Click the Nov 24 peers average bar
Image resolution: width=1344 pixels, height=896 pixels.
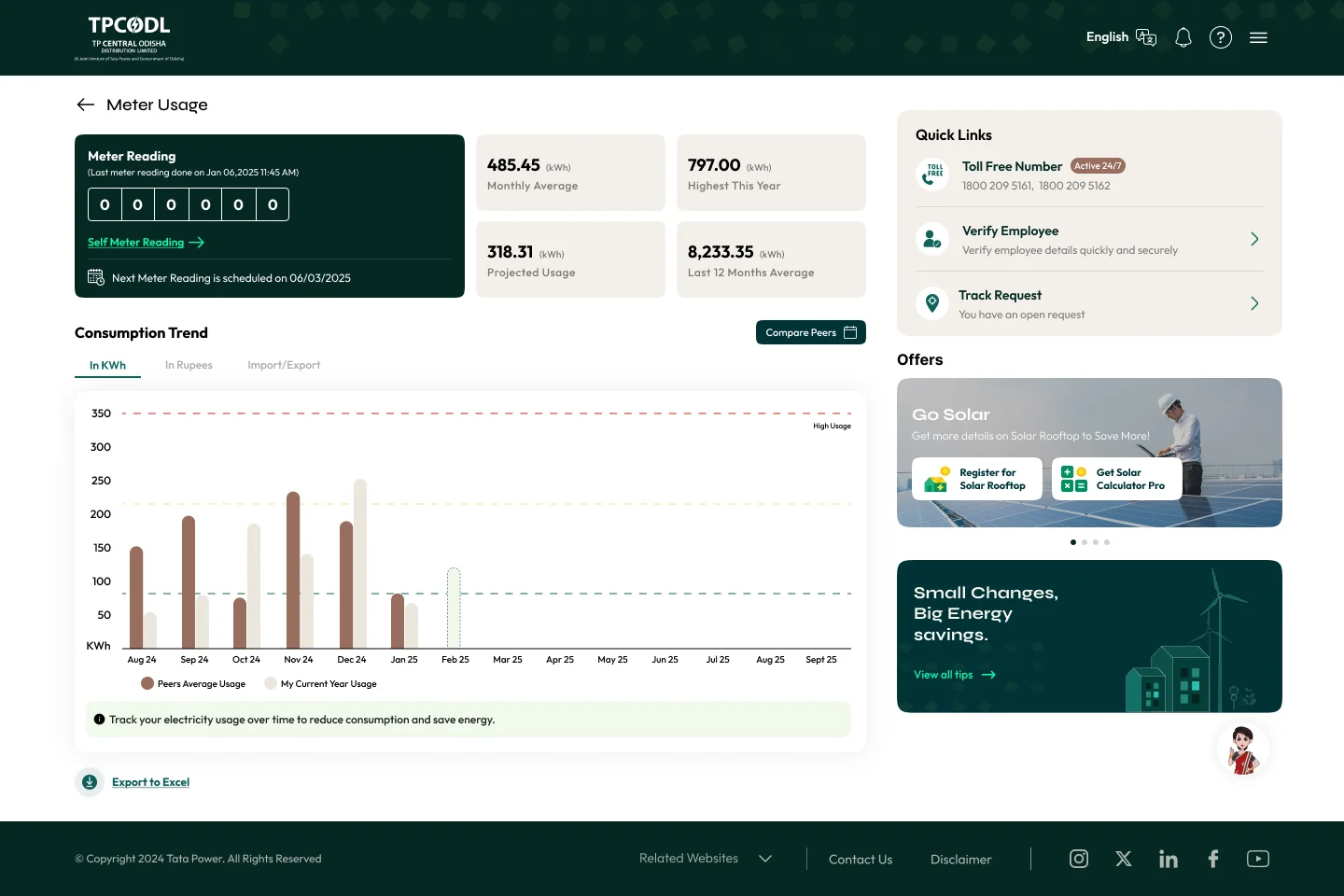point(293,569)
